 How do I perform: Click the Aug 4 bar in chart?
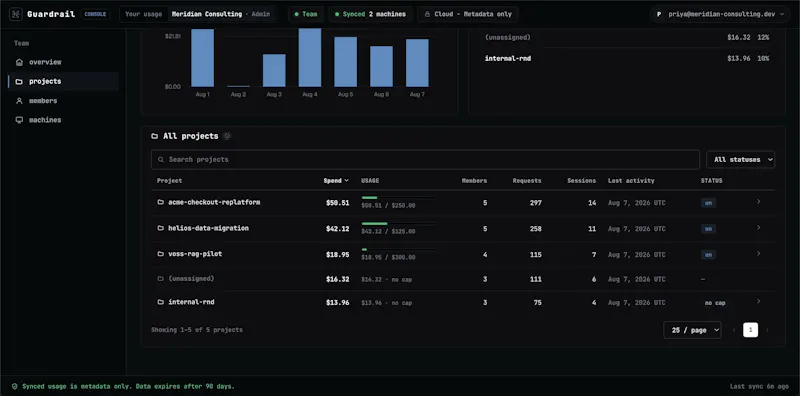point(310,58)
